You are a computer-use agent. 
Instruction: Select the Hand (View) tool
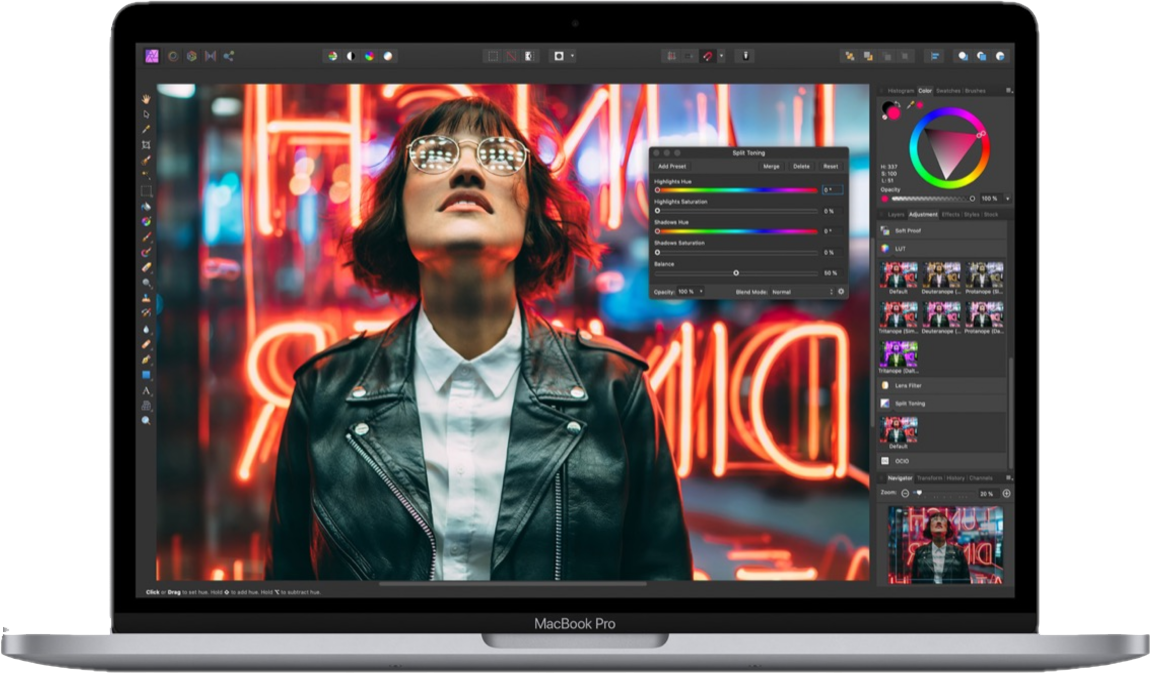click(x=146, y=99)
